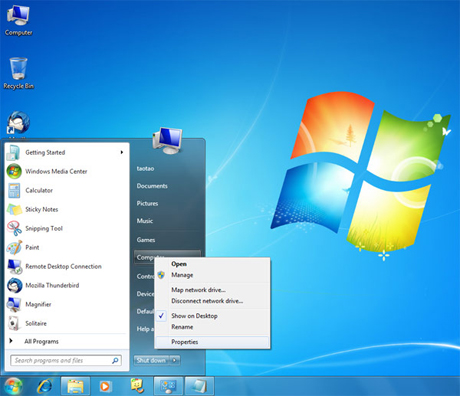
Task: Click the Devices entry in right pane
Action: pyautogui.click(x=145, y=294)
